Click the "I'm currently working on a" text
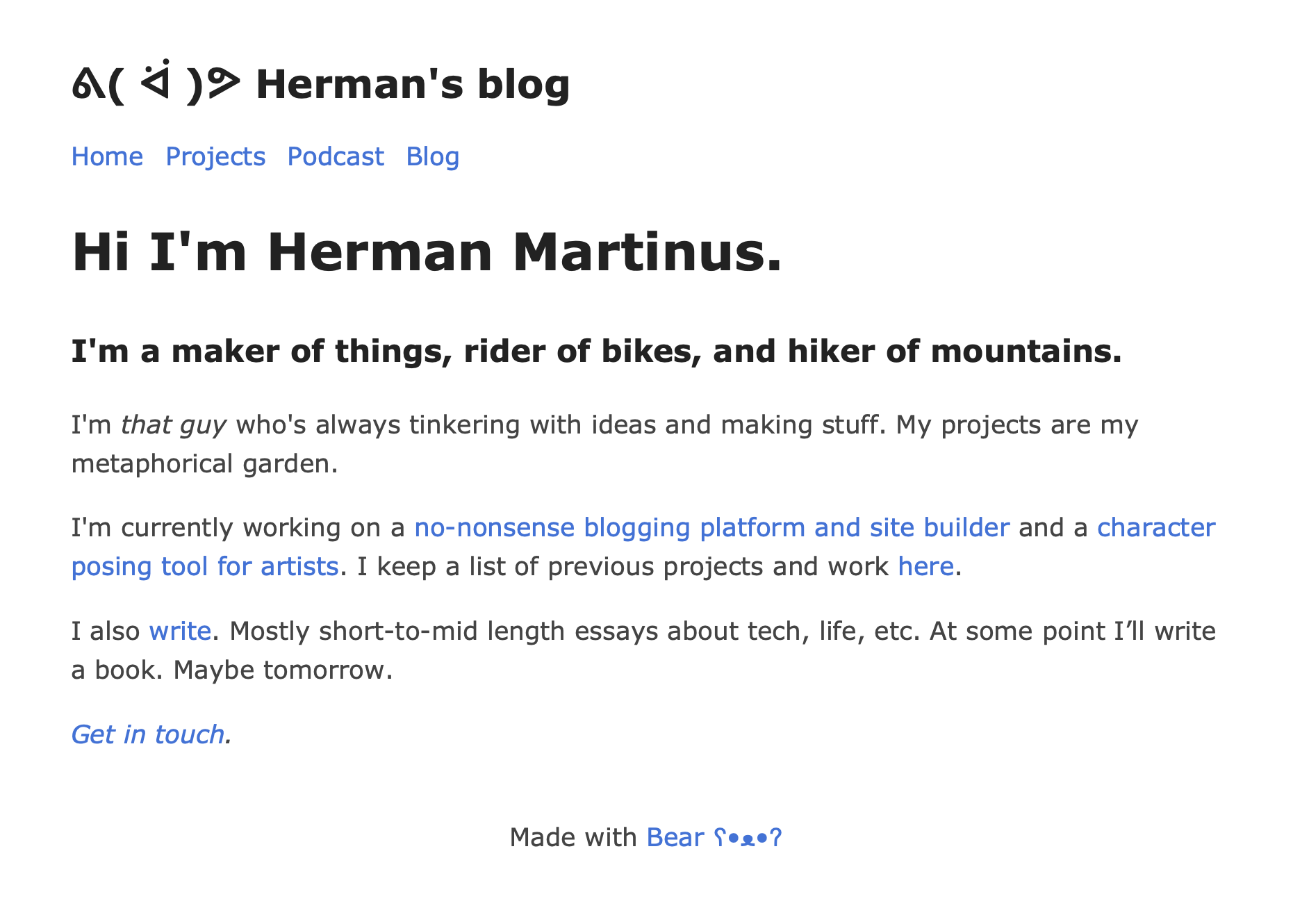Image resolution: width=1309 pixels, height=924 pixels. click(x=238, y=528)
